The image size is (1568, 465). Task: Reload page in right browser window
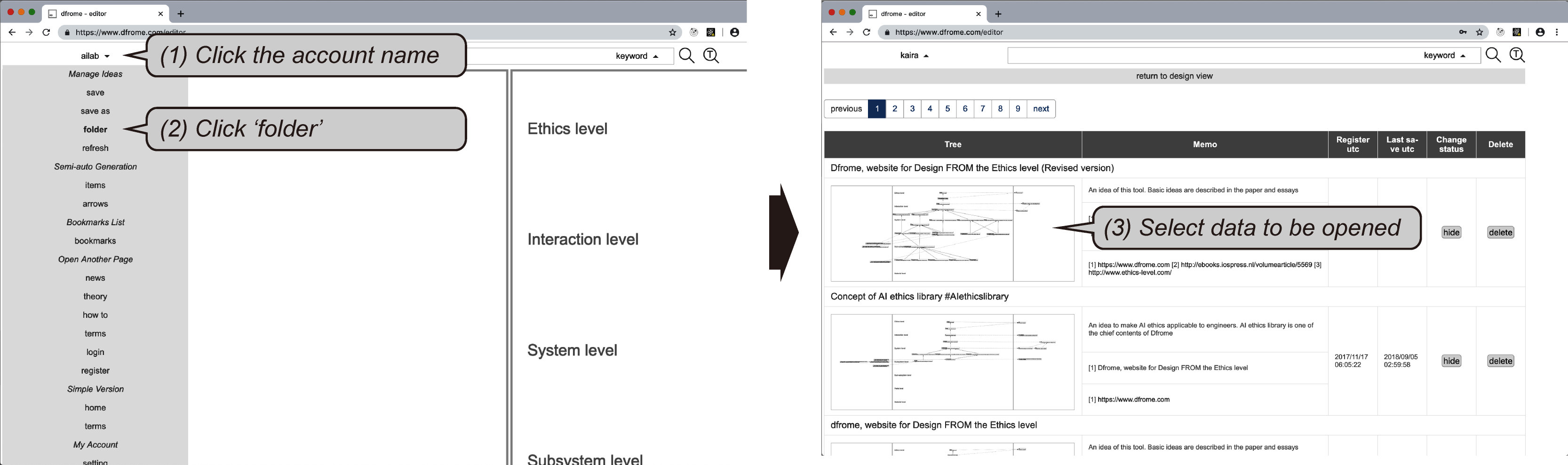(x=867, y=32)
